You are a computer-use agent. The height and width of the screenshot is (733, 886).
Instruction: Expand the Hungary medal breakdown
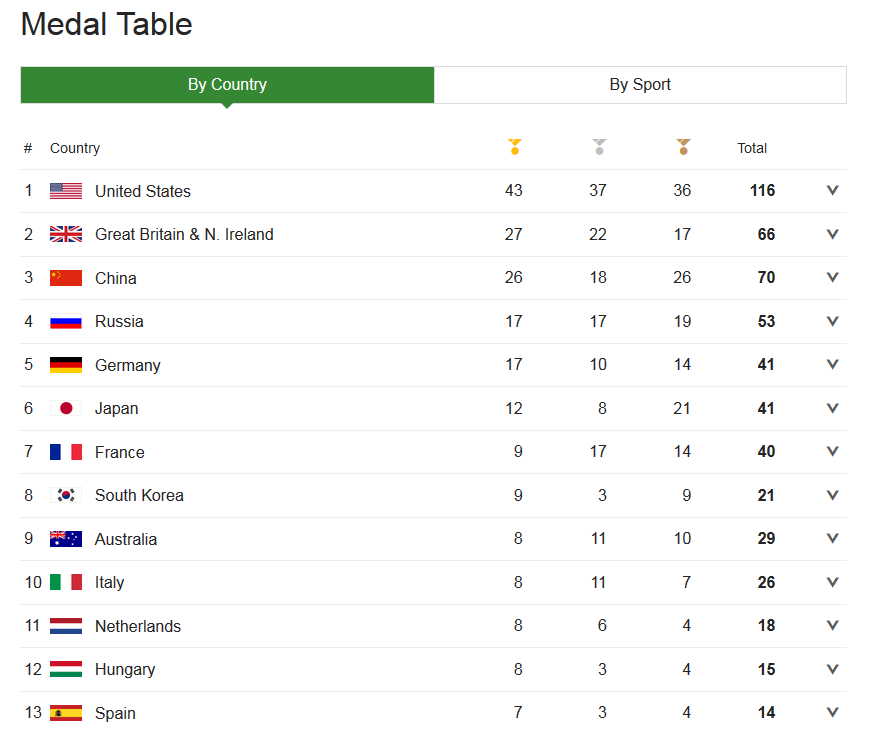833,669
